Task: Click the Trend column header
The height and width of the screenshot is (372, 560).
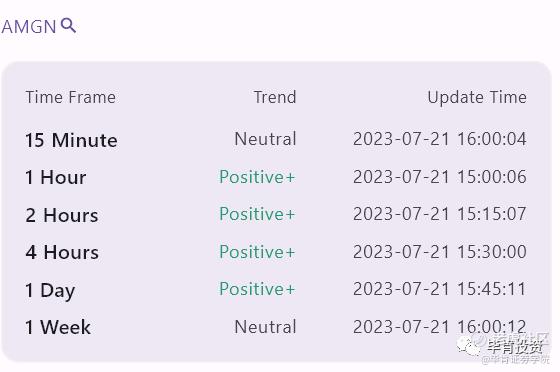Action: pos(275,97)
